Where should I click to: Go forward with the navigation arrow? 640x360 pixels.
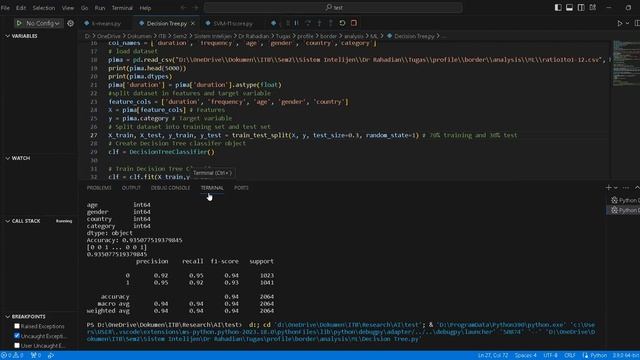196,7
